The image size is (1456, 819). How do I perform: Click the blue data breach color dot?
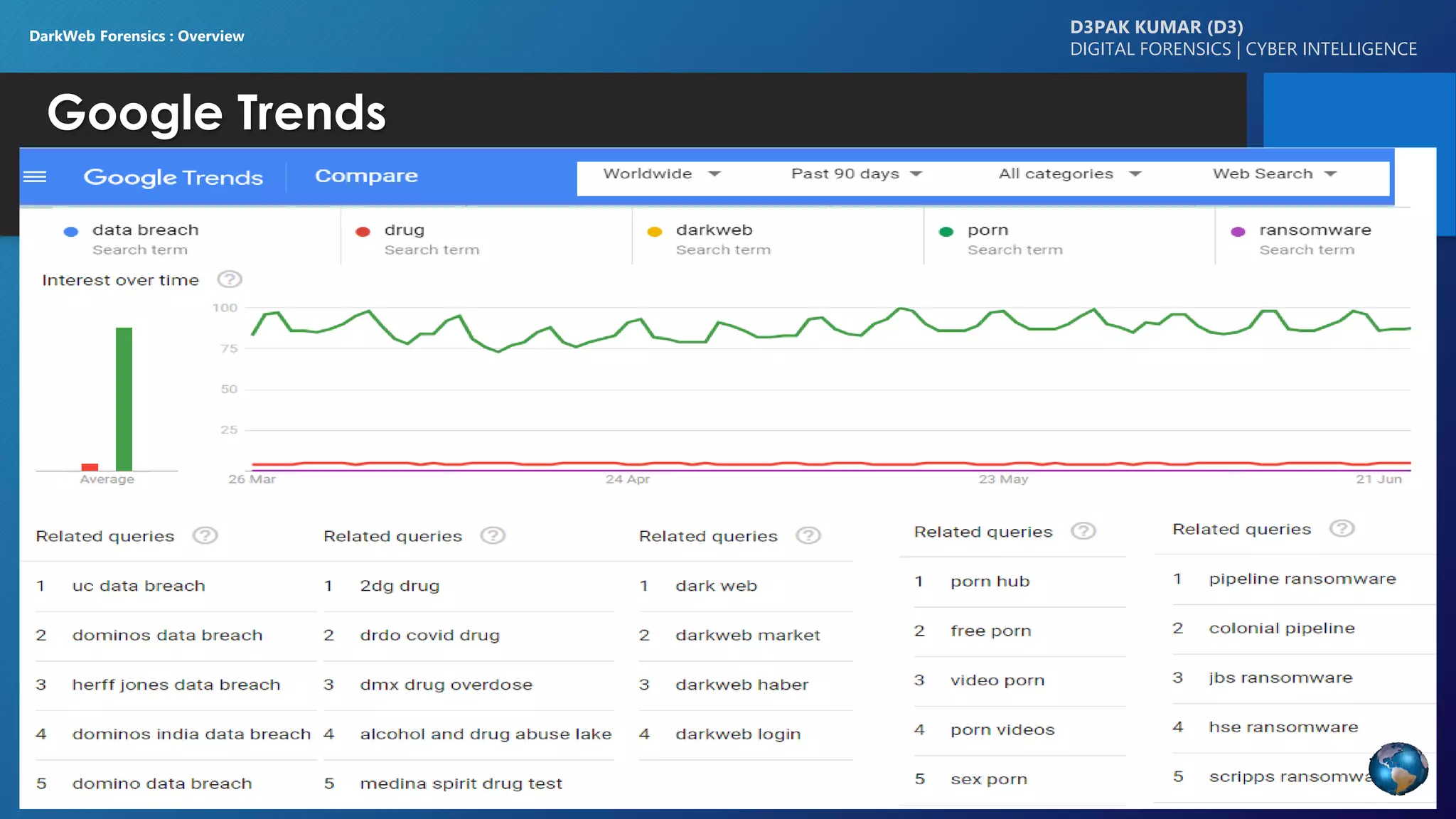[x=71, y=232]
